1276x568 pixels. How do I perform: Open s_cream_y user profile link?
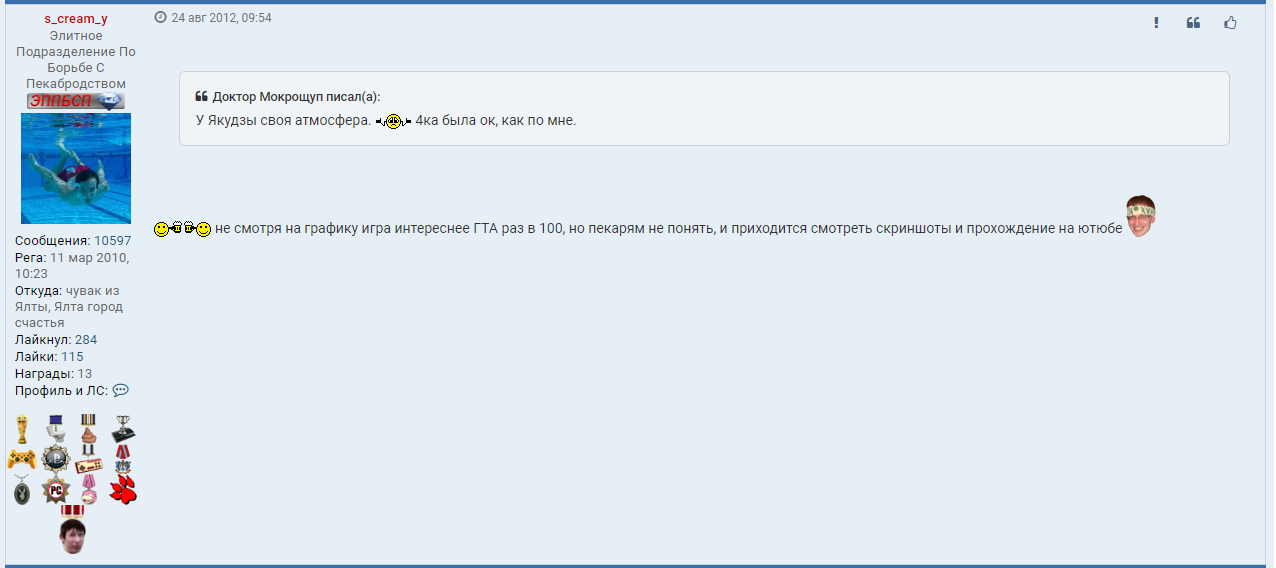click(x=76, y=19)
